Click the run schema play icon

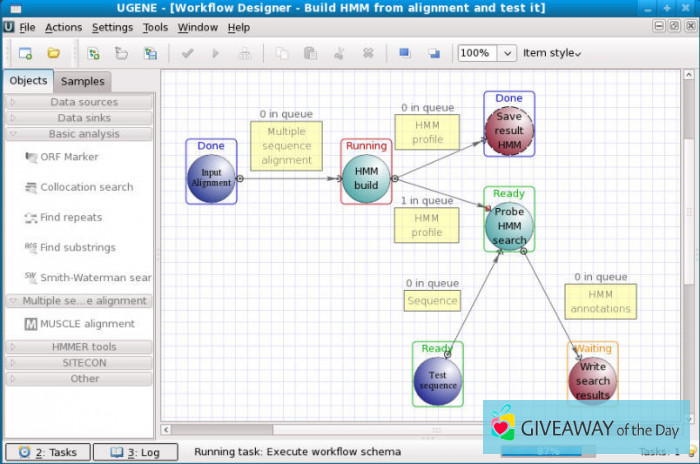(215, 53)
